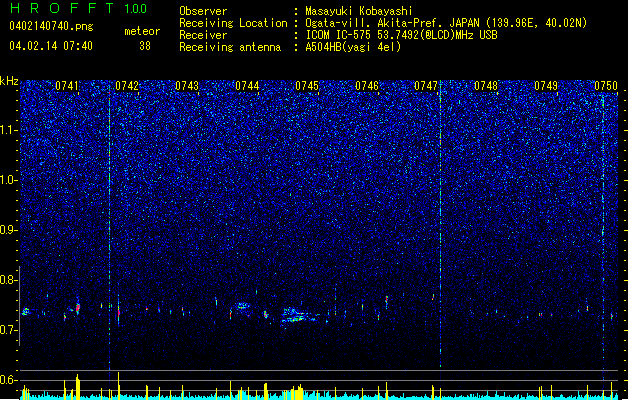629x400 pixels.
Task: Click the A504HB(yagi 4el) antenna text
Action: click(353, 47)
